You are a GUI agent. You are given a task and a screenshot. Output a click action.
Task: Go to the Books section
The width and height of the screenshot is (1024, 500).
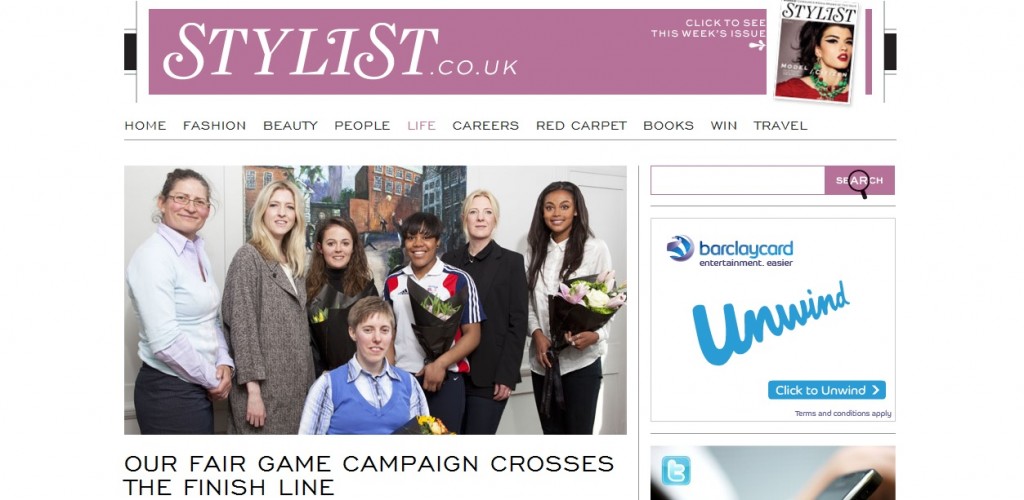(668, 125)
